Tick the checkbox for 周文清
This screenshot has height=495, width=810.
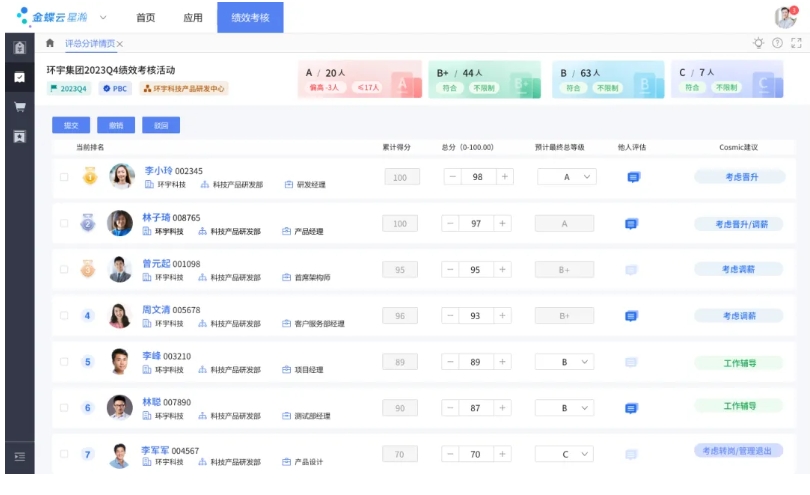[x=64, y=315]
